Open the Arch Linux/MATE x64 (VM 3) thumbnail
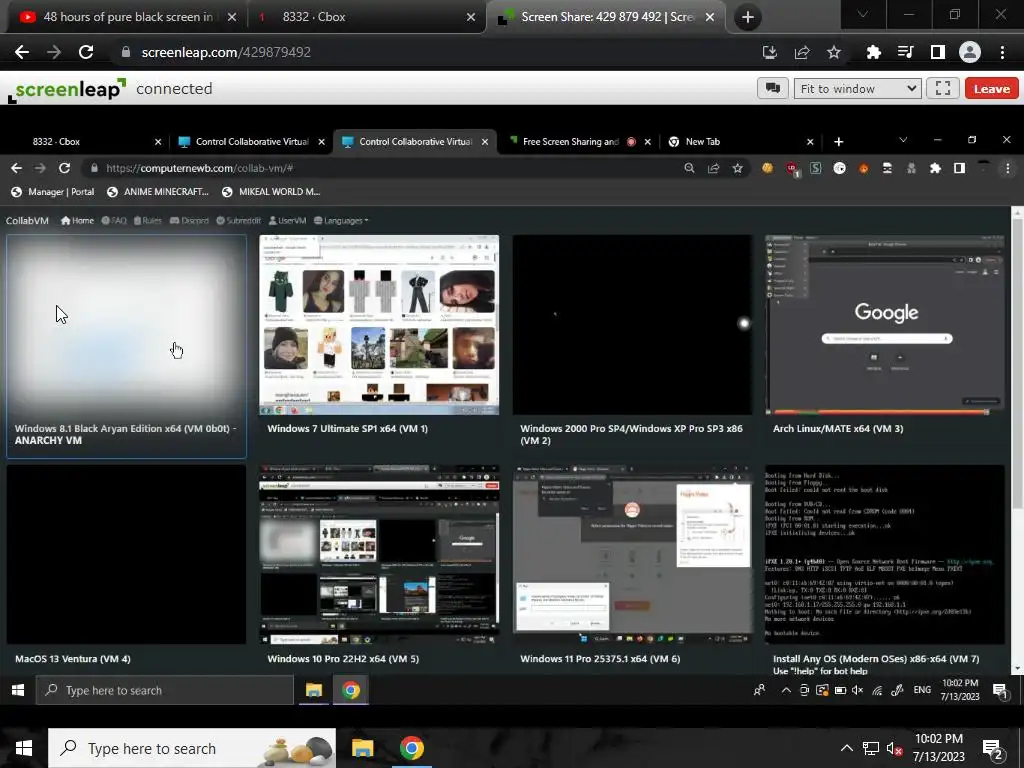This screenshot has height=768, width=1024. coord(885,325)
